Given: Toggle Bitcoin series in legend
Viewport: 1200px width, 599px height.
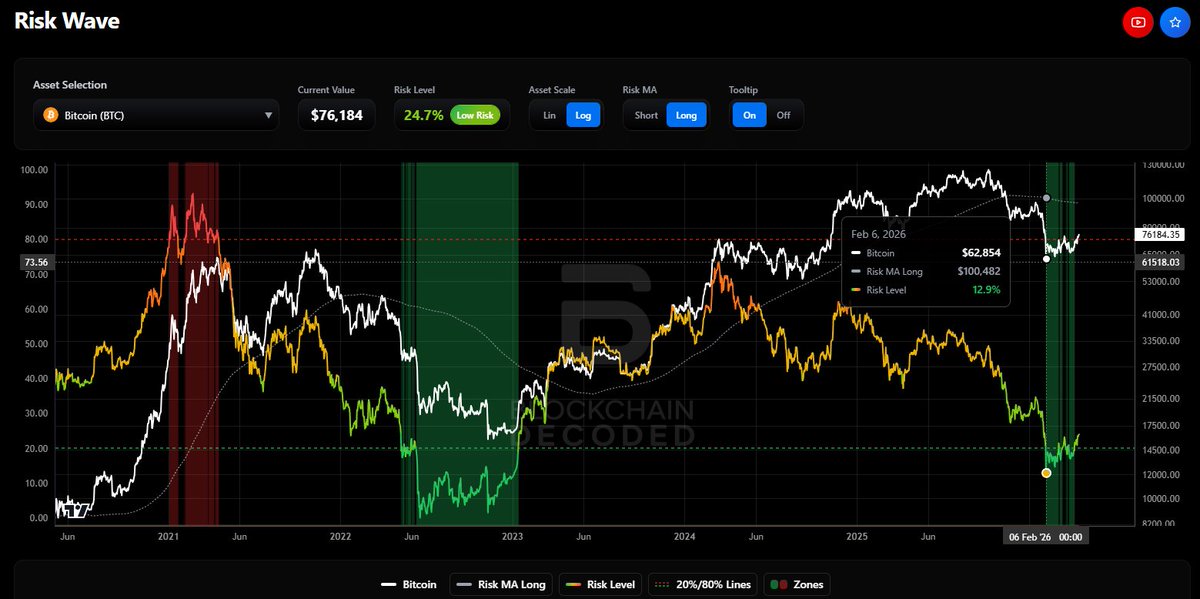Looking at the screenshot, I should pos(409,584).
